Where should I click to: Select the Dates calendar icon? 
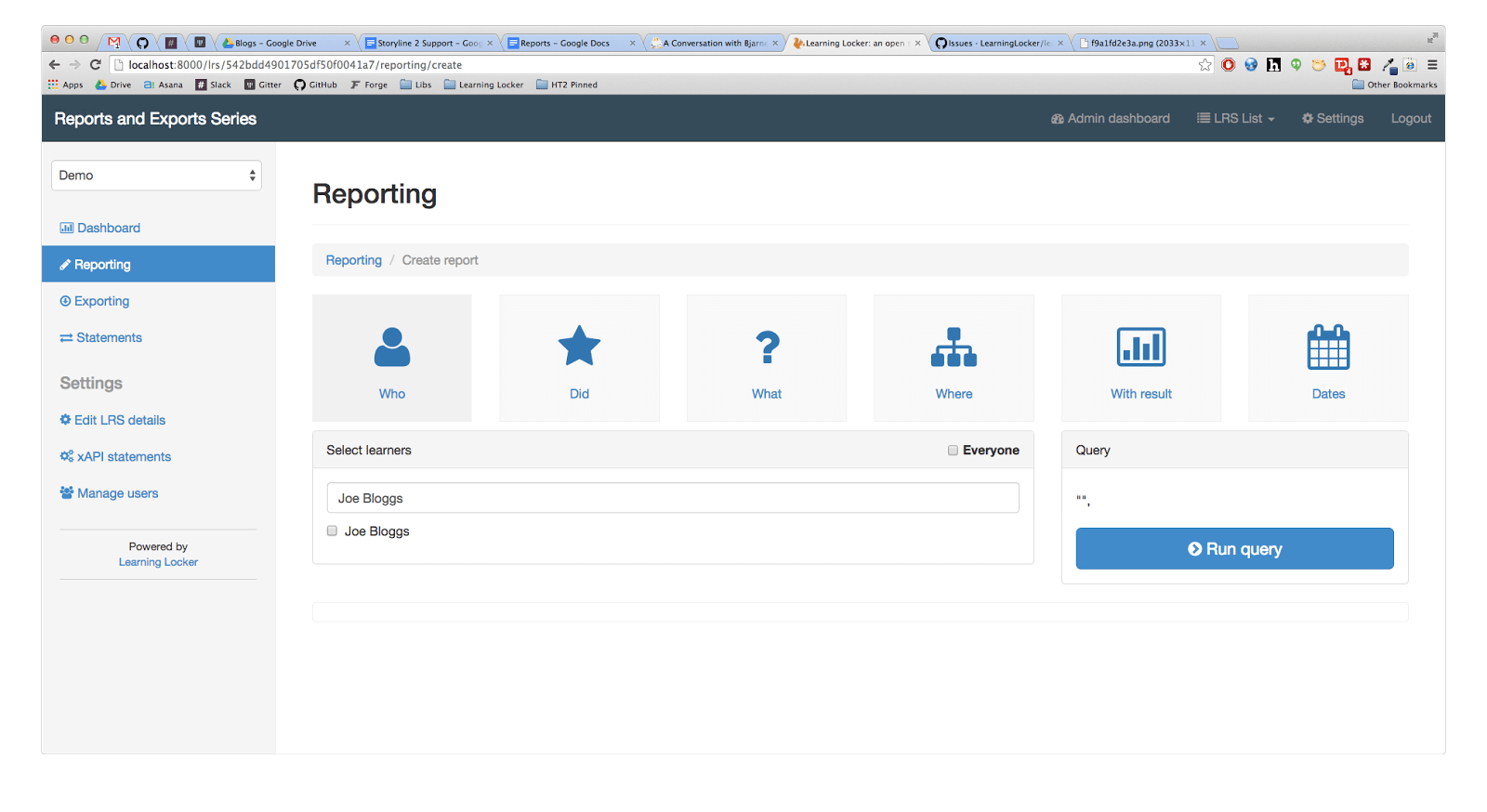click(x=1328, y=347)
